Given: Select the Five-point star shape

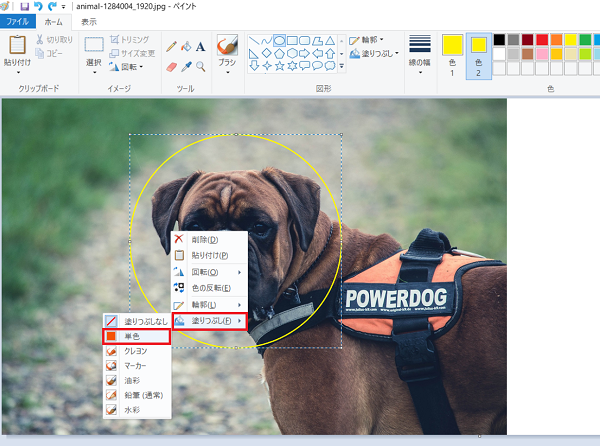Looking at the screenshot, I should coord(279,66).
